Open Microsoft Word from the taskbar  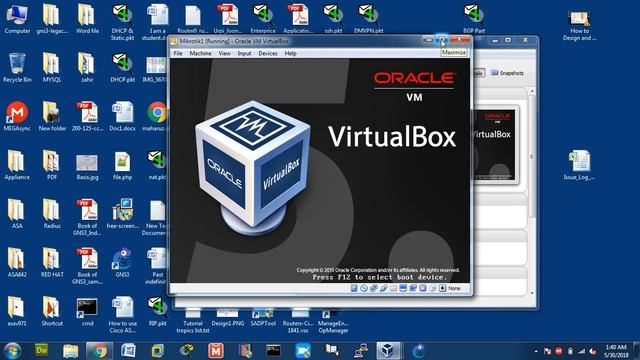128,351
